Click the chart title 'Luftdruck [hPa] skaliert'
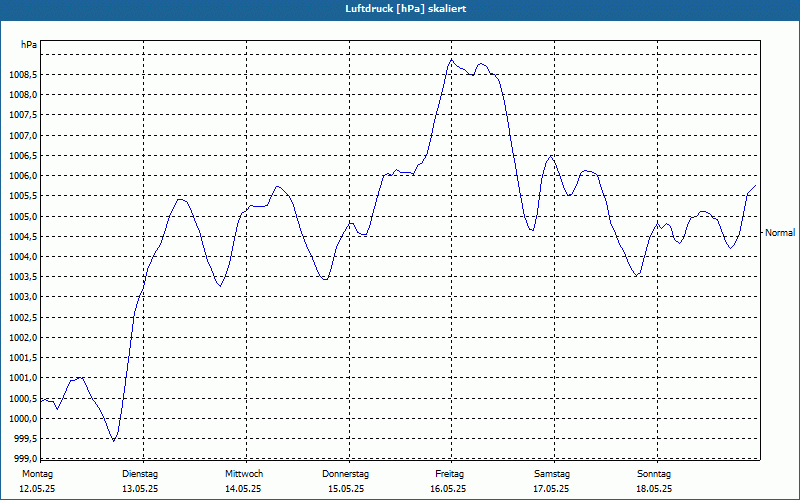 pos(406,9)
